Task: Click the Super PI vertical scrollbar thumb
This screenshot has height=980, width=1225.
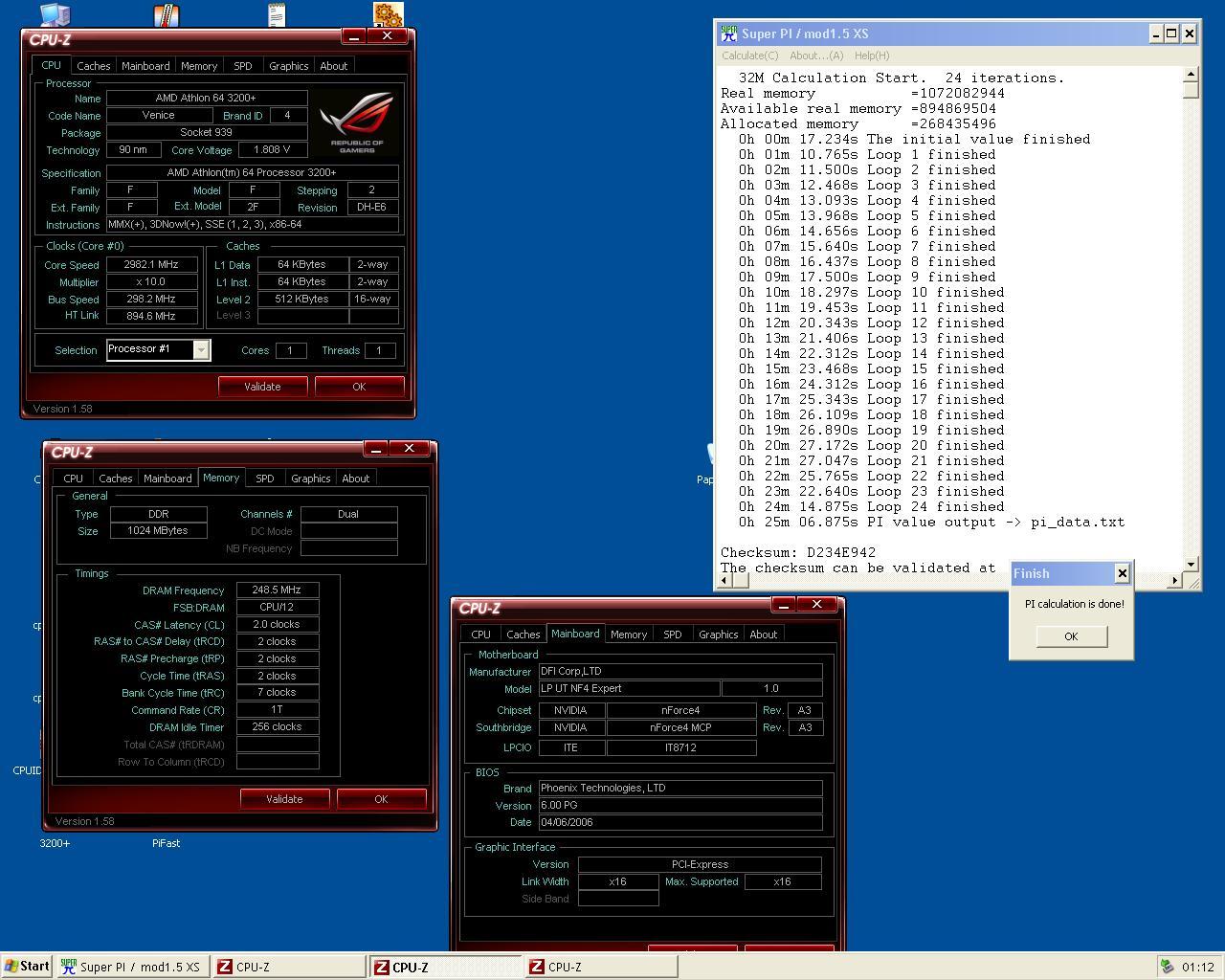Action: point(1192,90)
